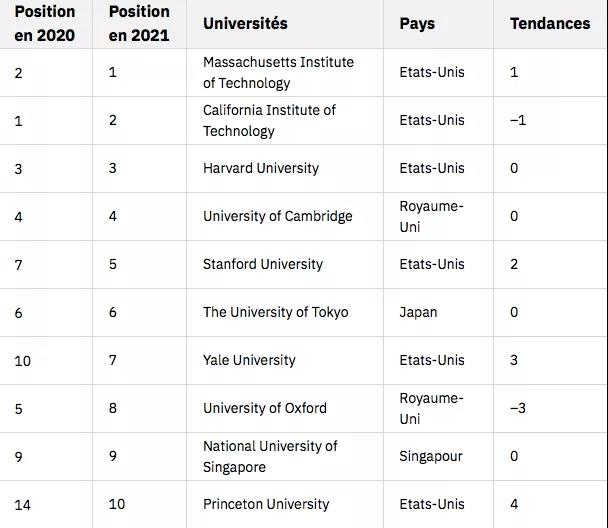Click Royaume-Uni cell in Cambridge row
The image size is (608, 528).
[x=431, y=216]
